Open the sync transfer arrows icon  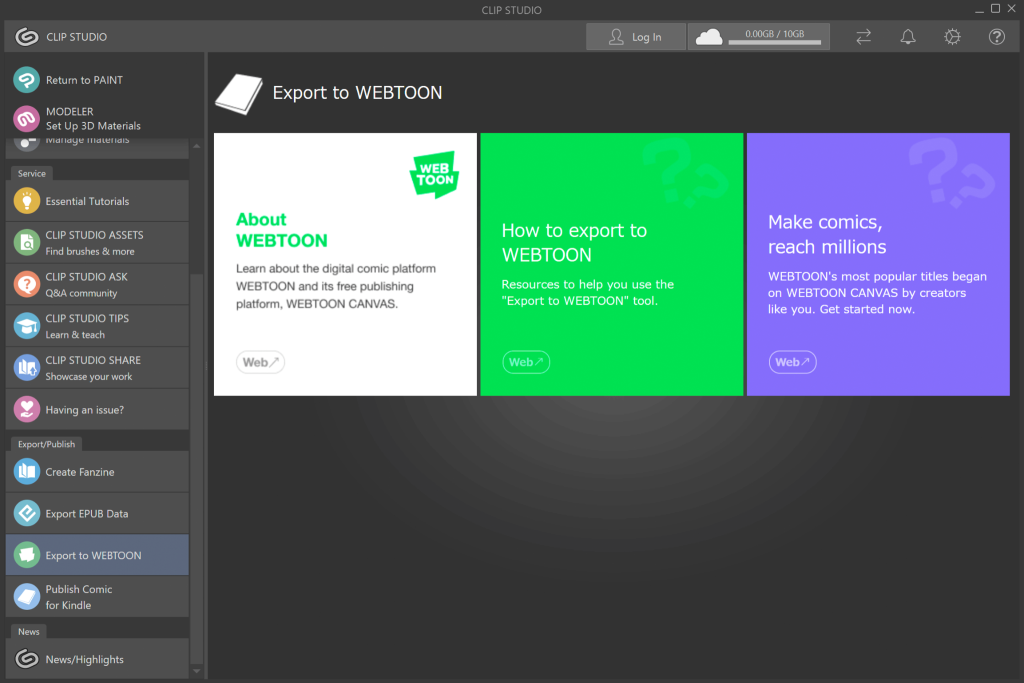click(x=863, y=37)
